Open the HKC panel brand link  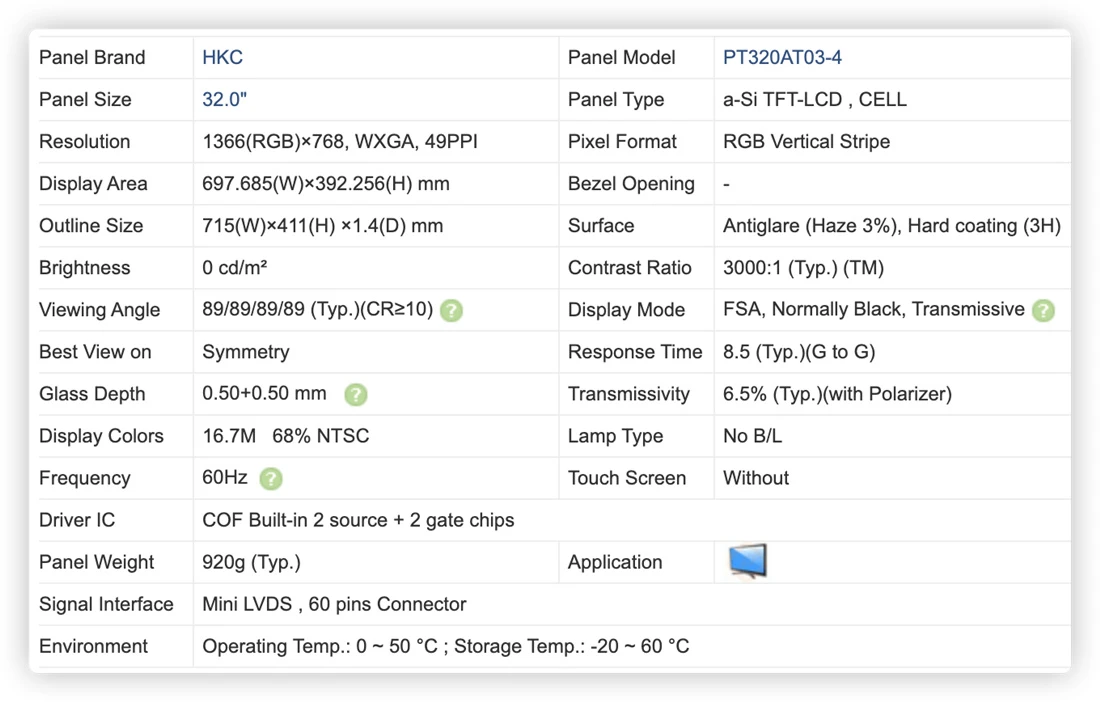click(x=222, y=58)
